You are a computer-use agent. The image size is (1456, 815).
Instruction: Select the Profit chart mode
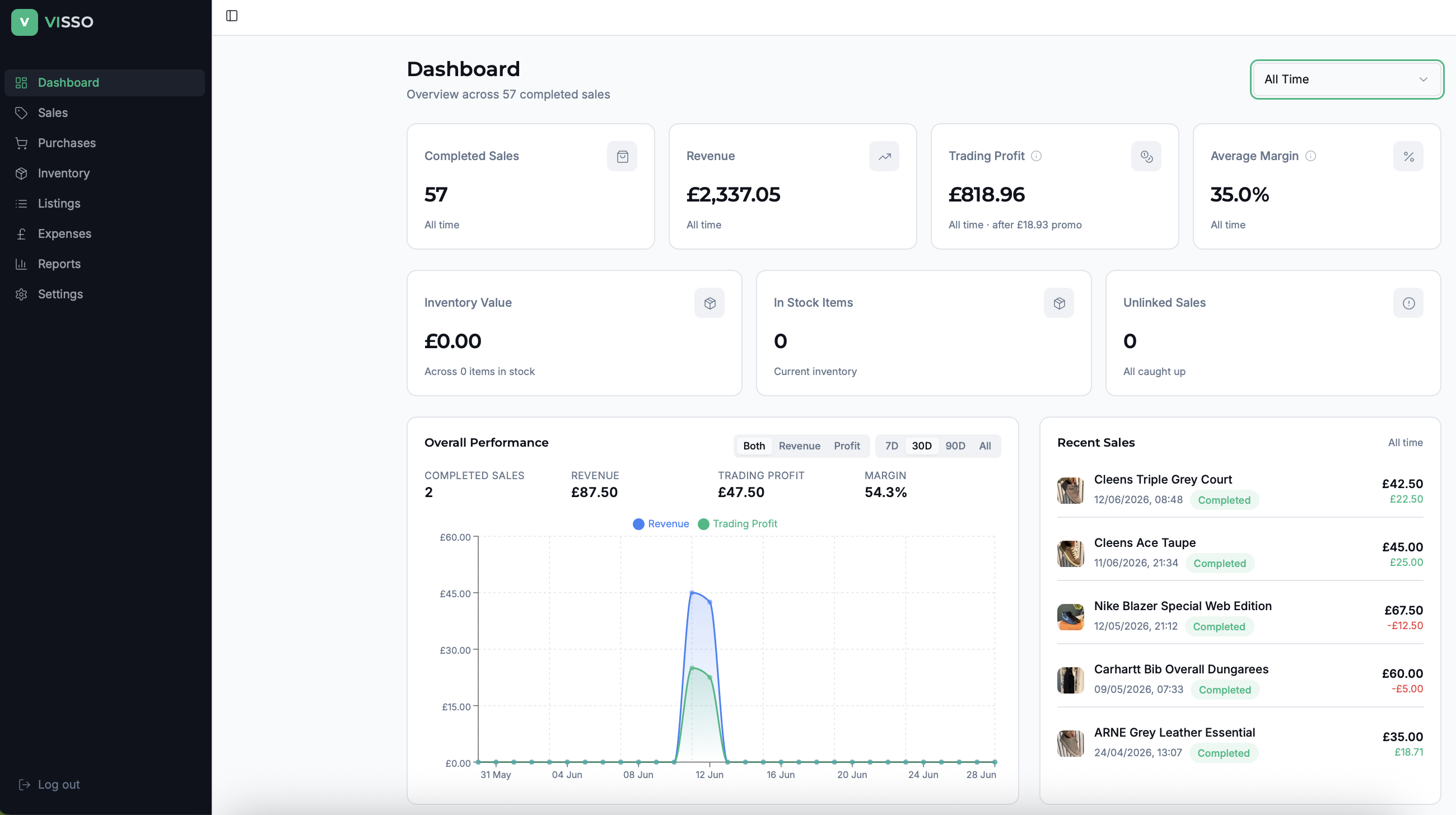[847, 446]
